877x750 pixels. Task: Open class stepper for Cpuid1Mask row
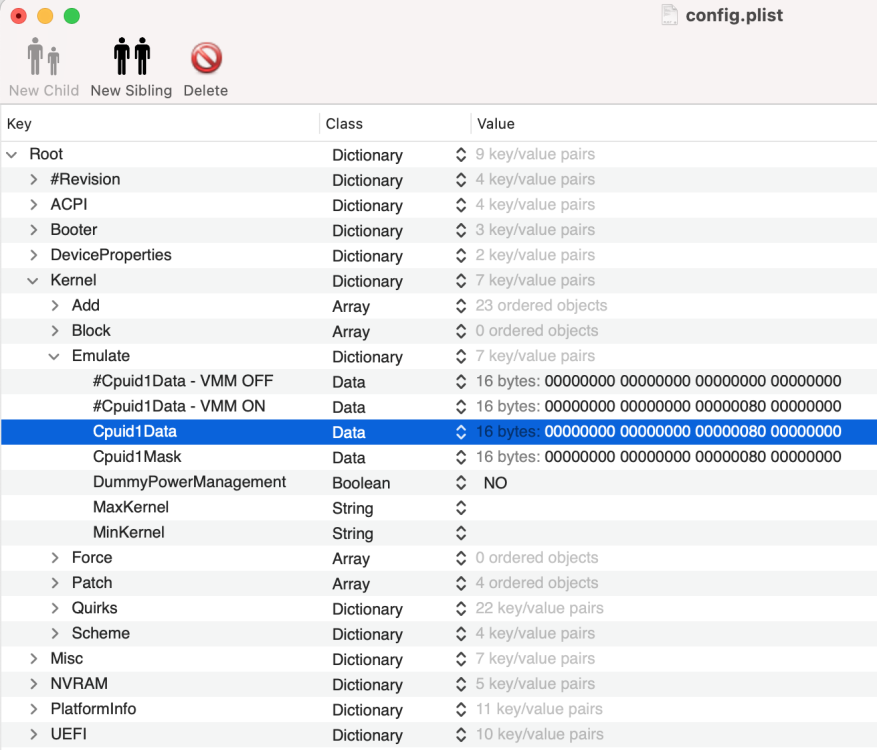pos(461,457)
